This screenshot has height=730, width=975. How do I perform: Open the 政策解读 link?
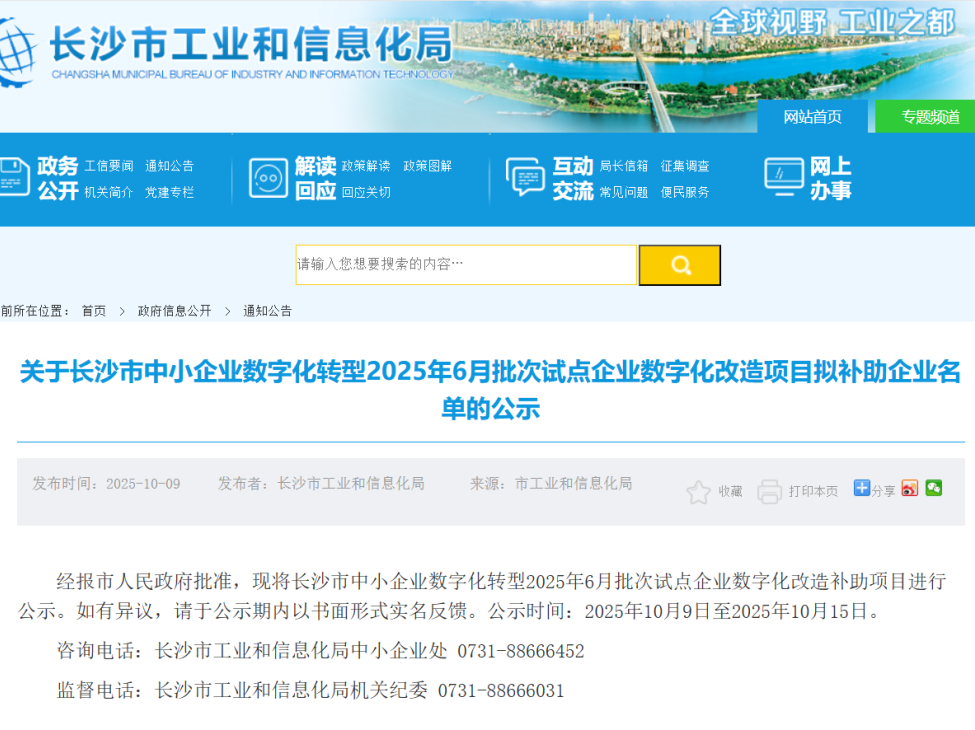366,165
